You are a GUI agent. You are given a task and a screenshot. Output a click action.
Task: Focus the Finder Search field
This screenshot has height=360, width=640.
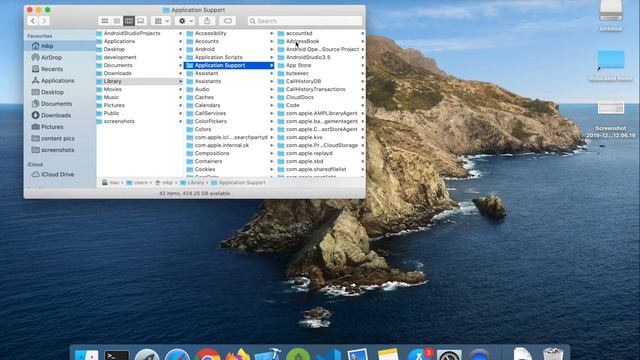(x=305, y=21)
